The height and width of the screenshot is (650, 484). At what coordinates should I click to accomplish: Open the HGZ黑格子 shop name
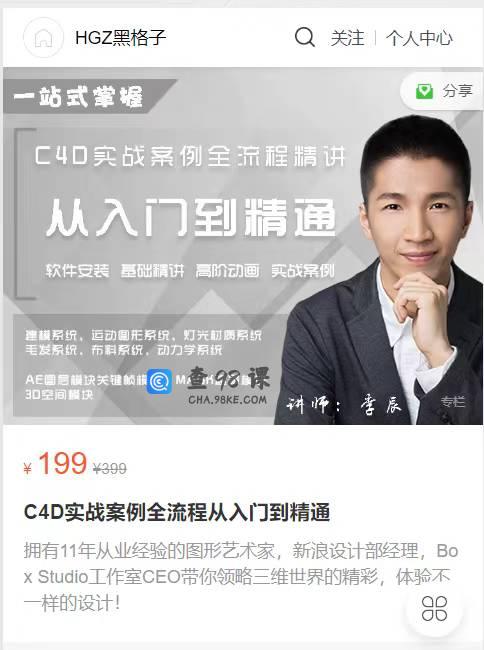(x=121, y=38)
